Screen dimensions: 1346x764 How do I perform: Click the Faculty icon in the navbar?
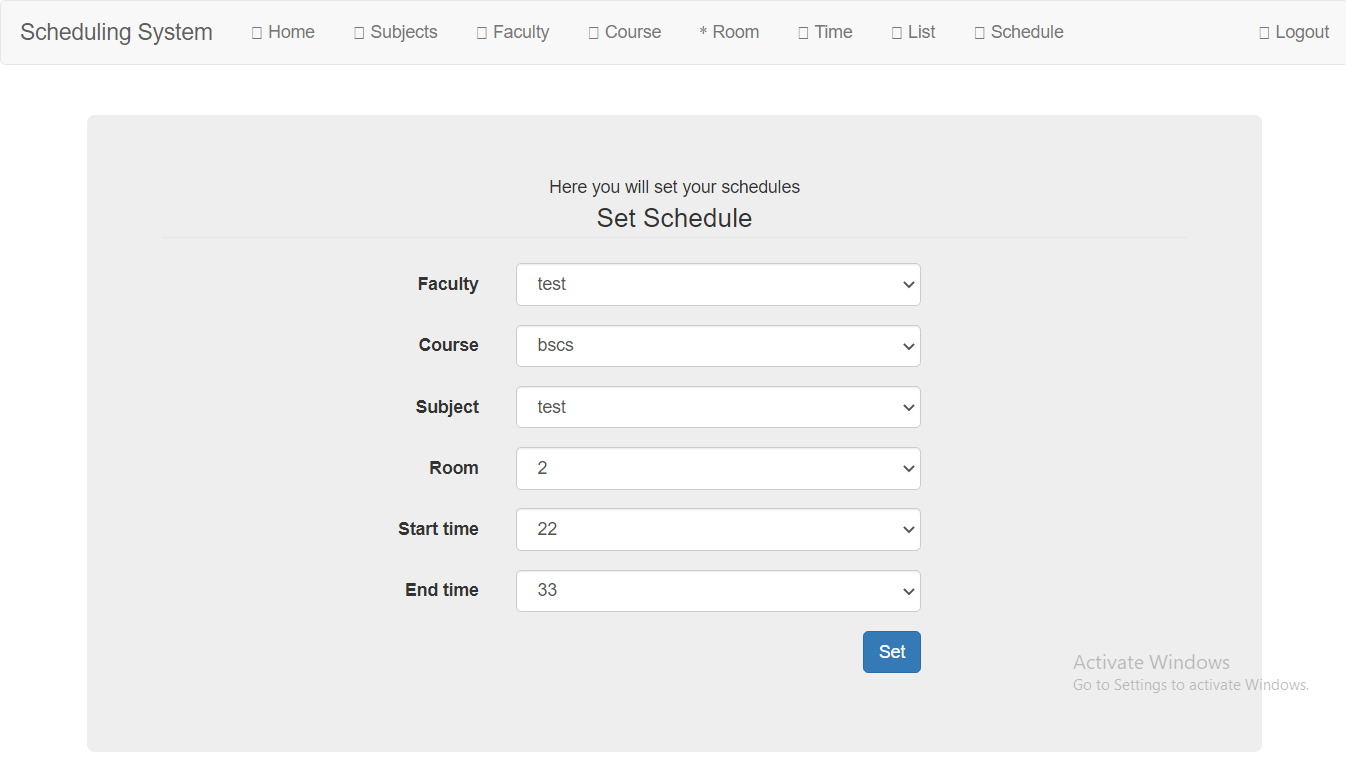(x=479, y=31)
